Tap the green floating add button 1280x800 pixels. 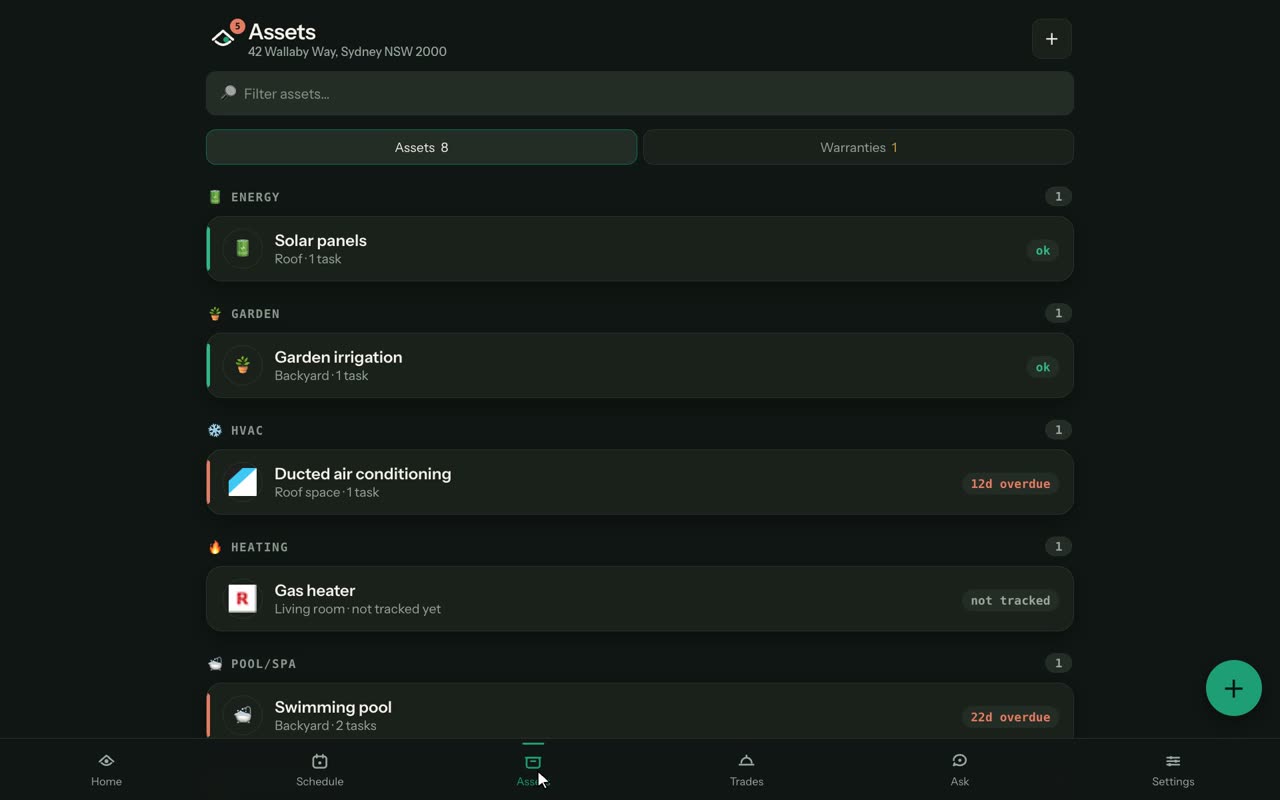click(1233, 688)
